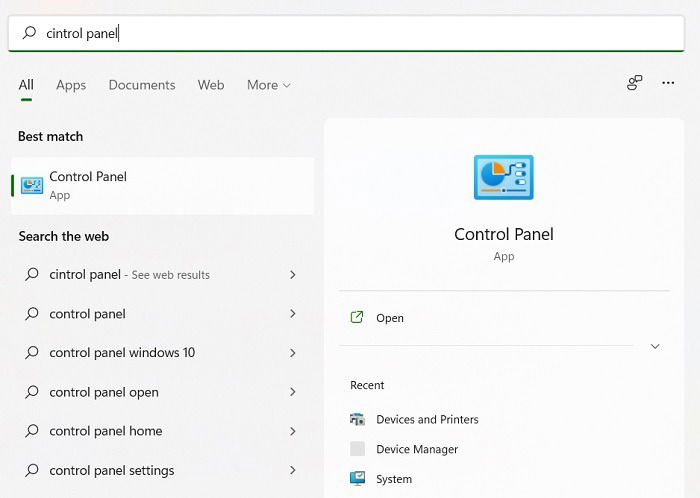Open the three-dot options menu
This screenshot has height=498, width=700.
click(668, 83)
